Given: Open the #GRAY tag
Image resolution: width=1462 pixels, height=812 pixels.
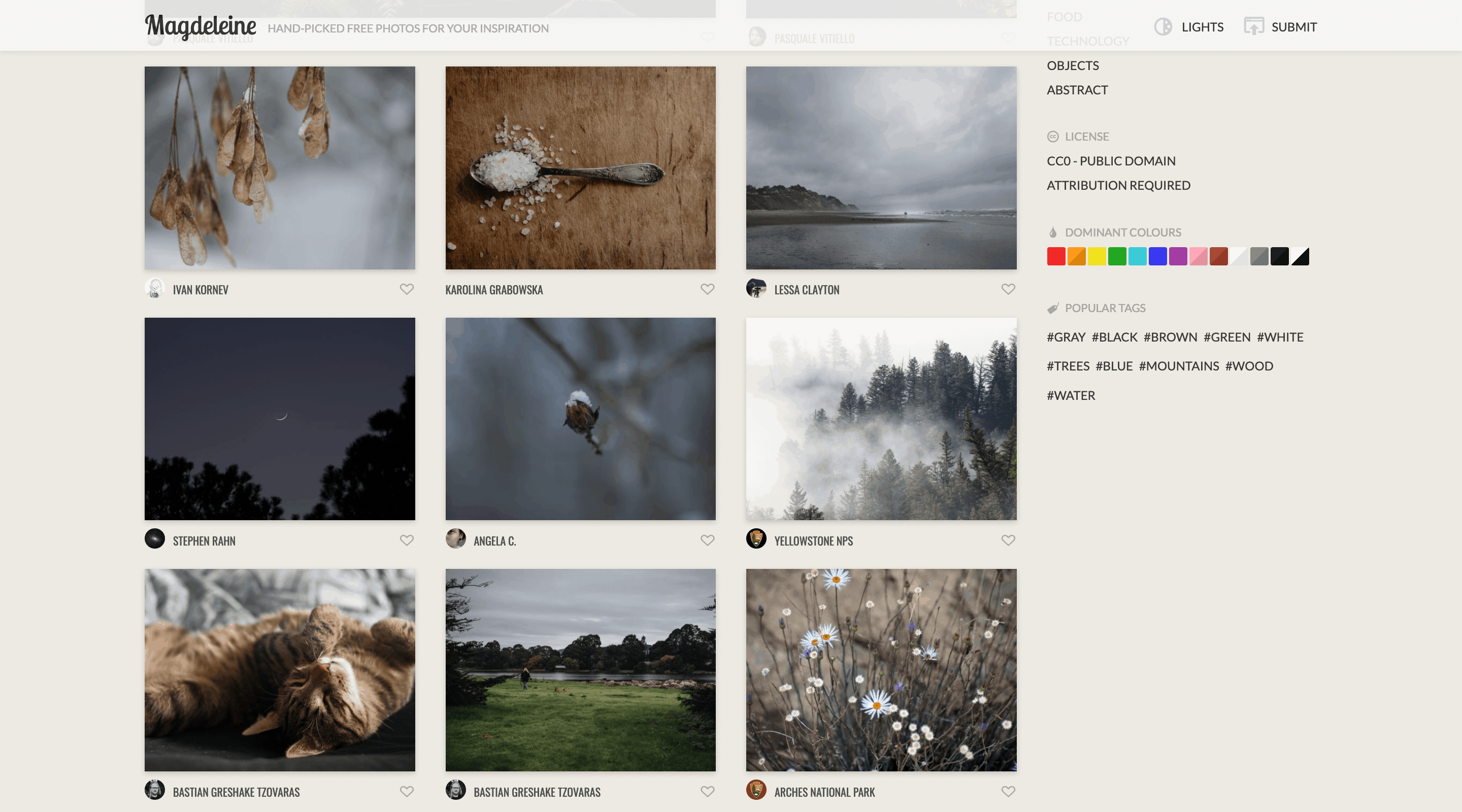Looking at the screenshot, I should 1066,337.
